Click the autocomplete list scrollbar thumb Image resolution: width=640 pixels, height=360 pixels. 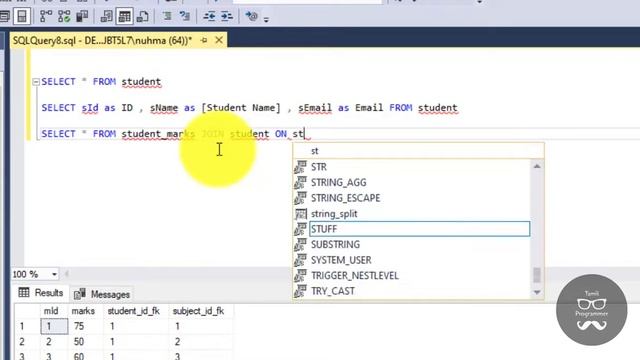coord(537,275)
